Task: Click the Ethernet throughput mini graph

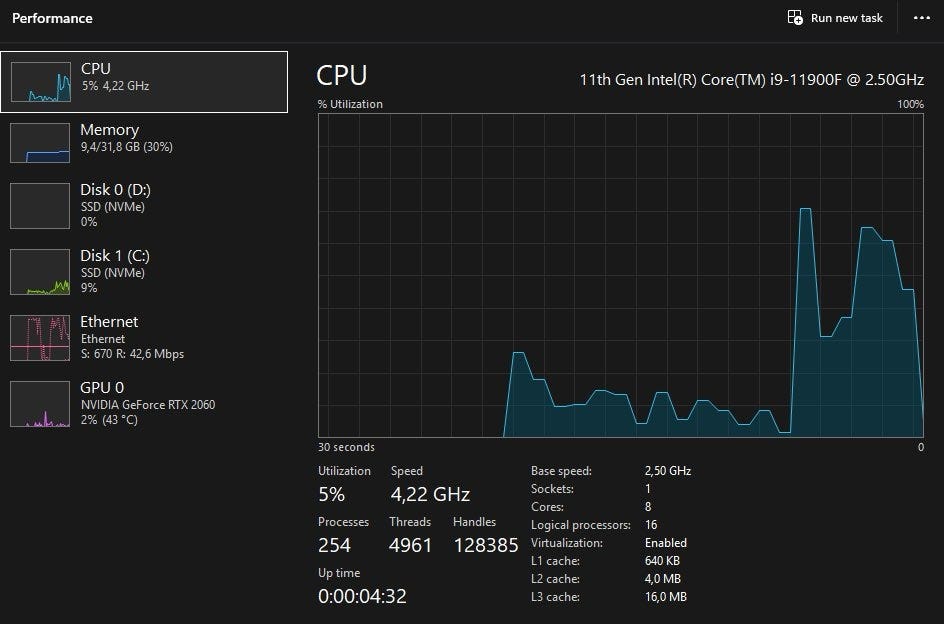Action: point(40,338)
